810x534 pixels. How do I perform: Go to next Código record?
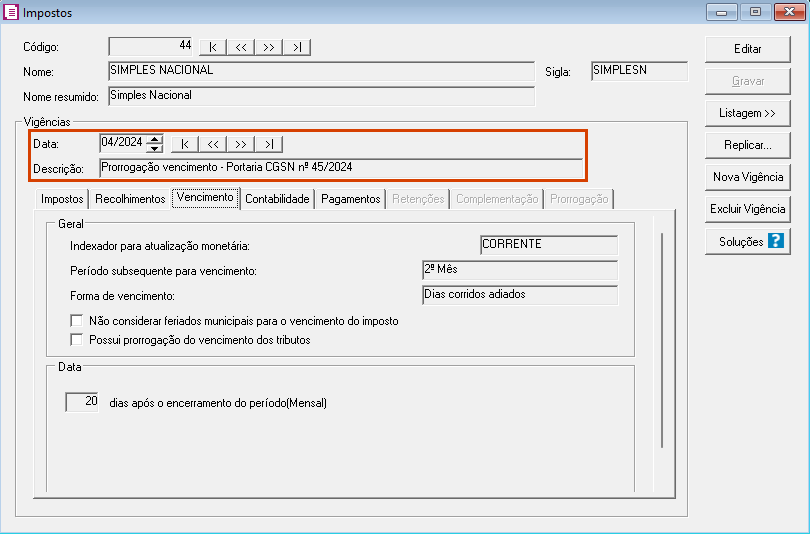pyautogui.click(x=269, y=47)
